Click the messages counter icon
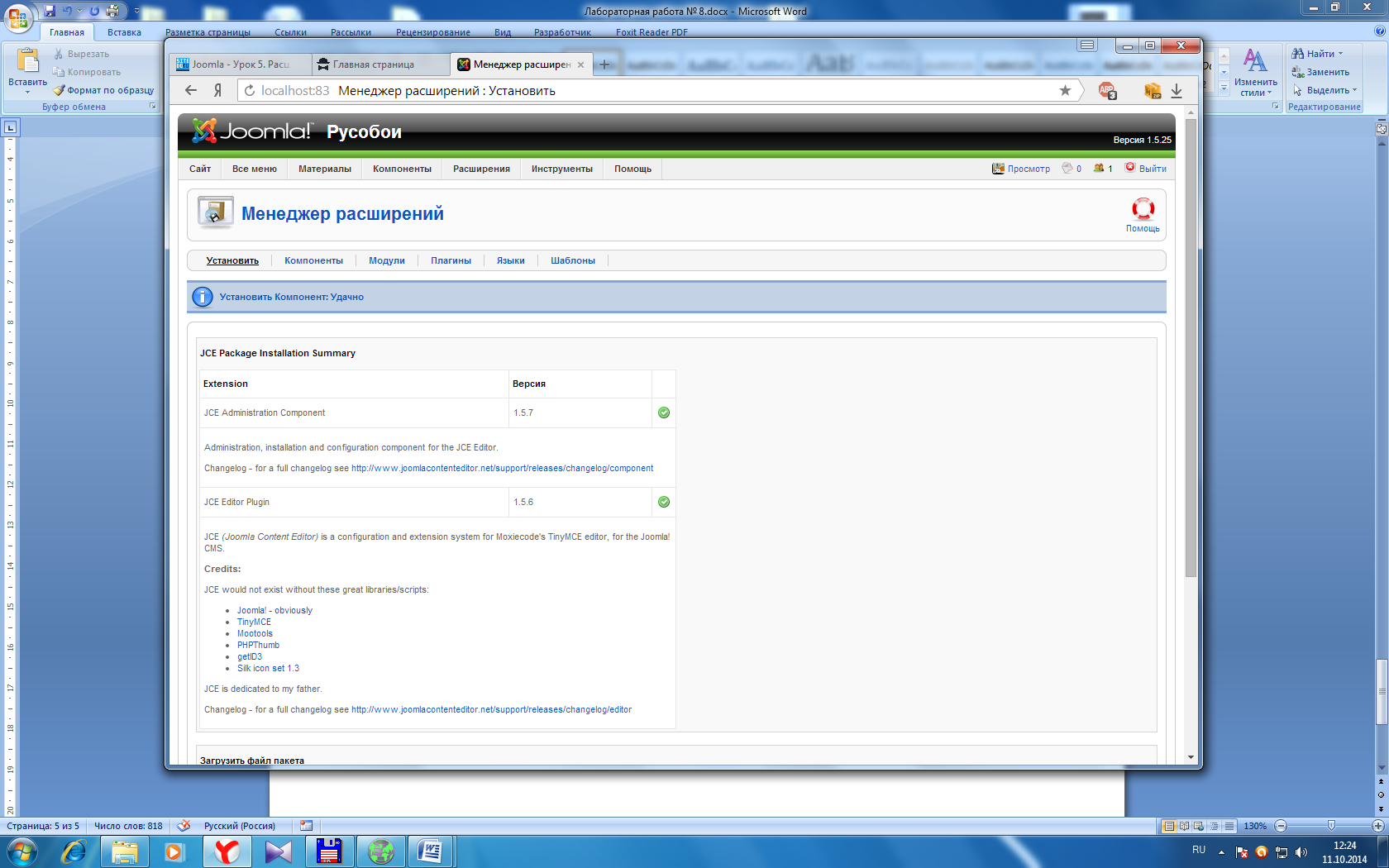The width and height of the screenshot is (1389, 868). point(1067,168)
